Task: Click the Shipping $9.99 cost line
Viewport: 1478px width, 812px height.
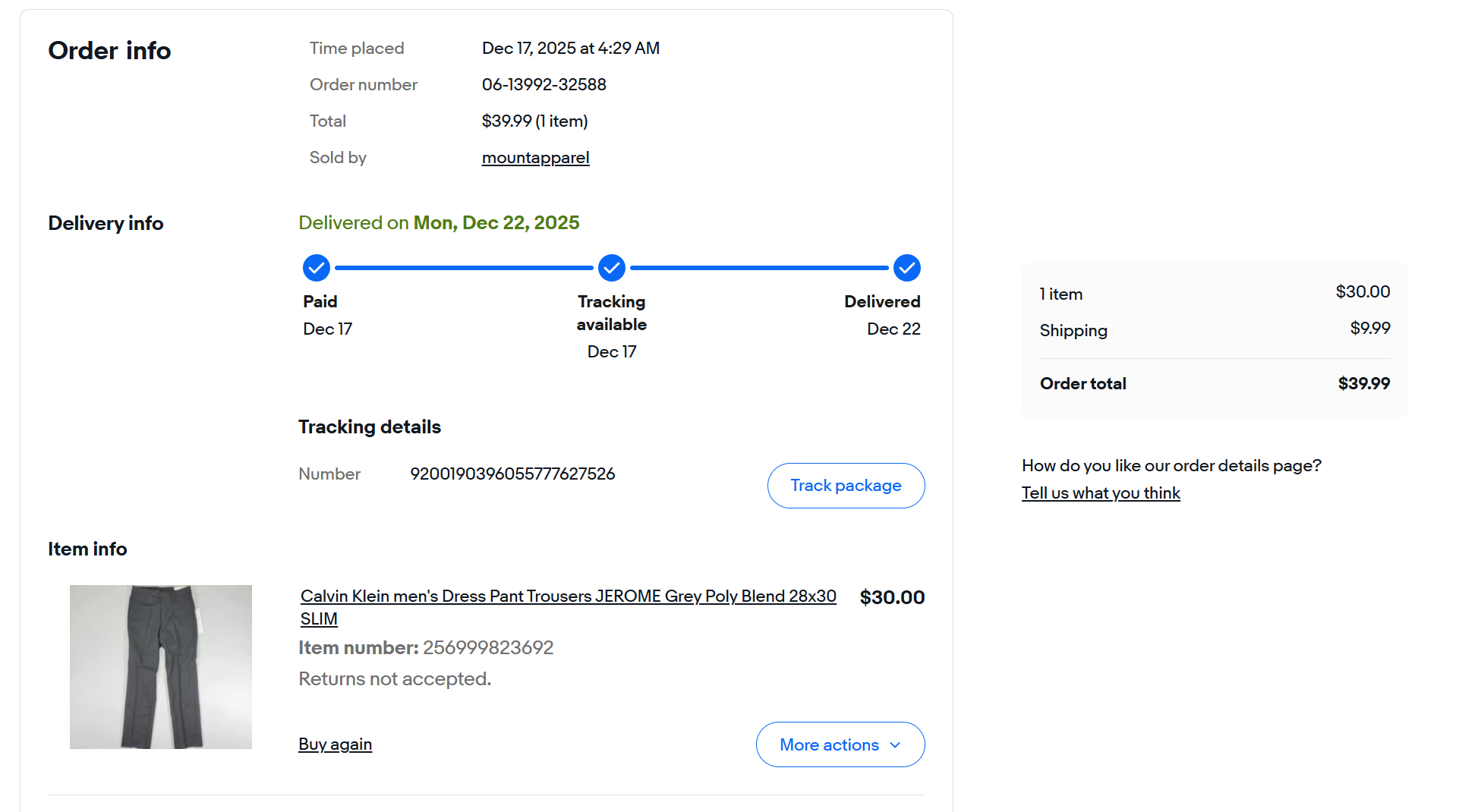Action: pyautogui.click(x=1215, y=330)
